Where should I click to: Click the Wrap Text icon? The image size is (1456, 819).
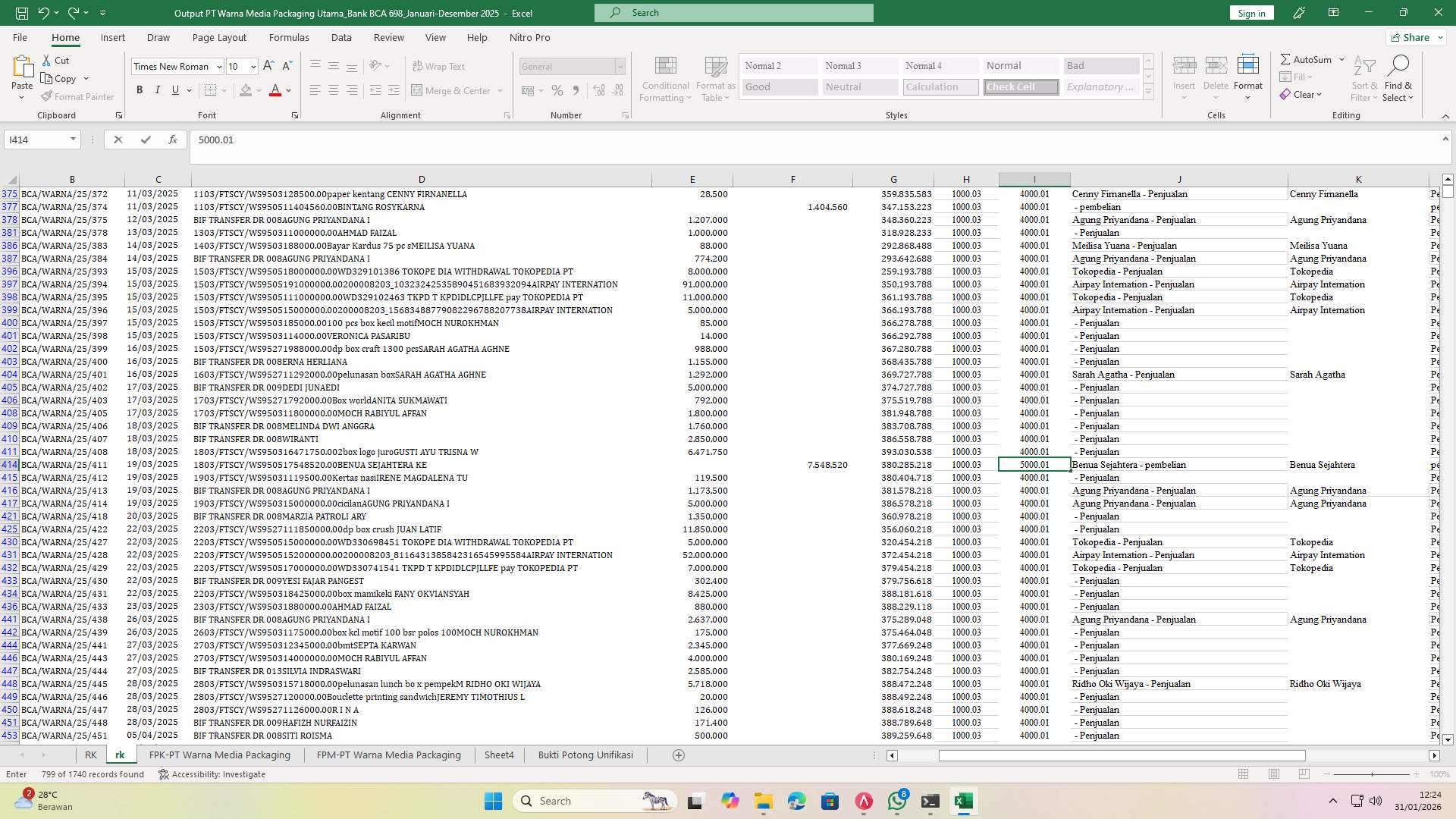[x=439, y=66]
